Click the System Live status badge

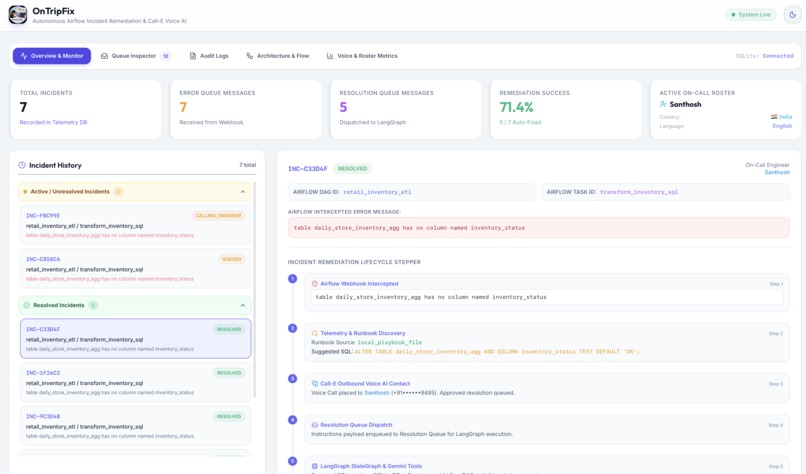coord(750,14)
